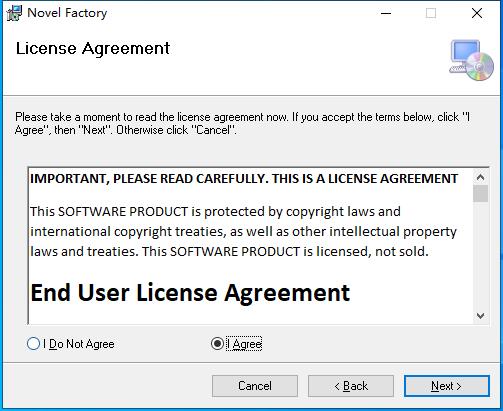Screen dimensions: 503x411
Task: Close the installer window
Action: click(477, 13)
